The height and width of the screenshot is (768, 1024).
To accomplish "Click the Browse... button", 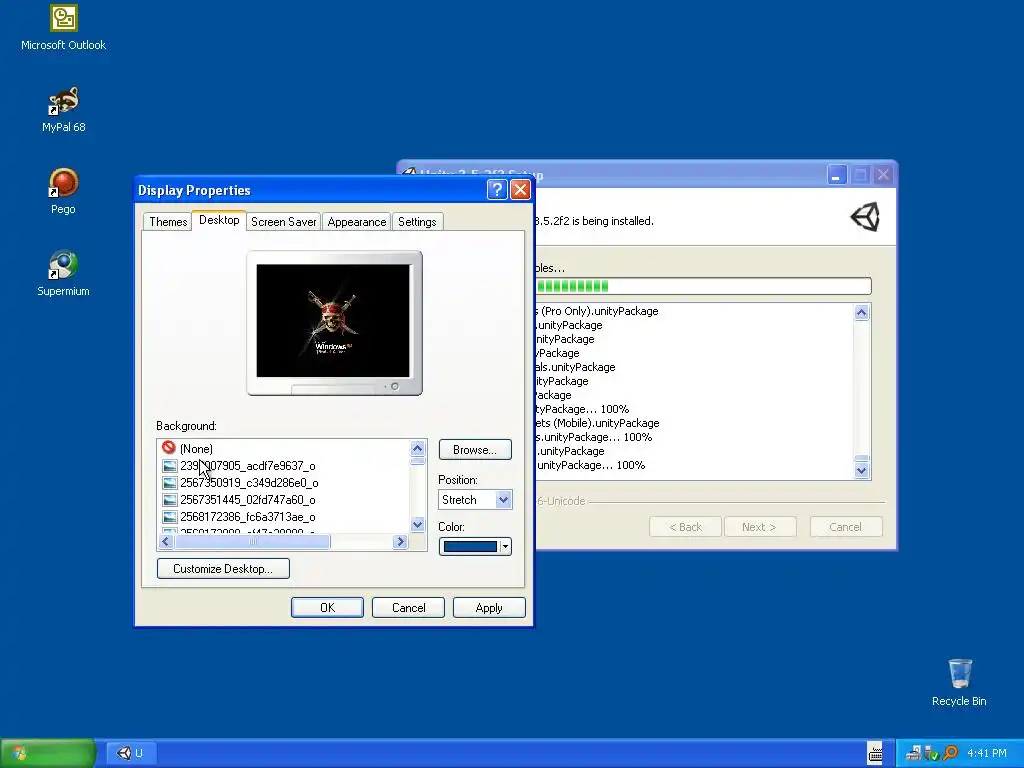I will 475,449.
